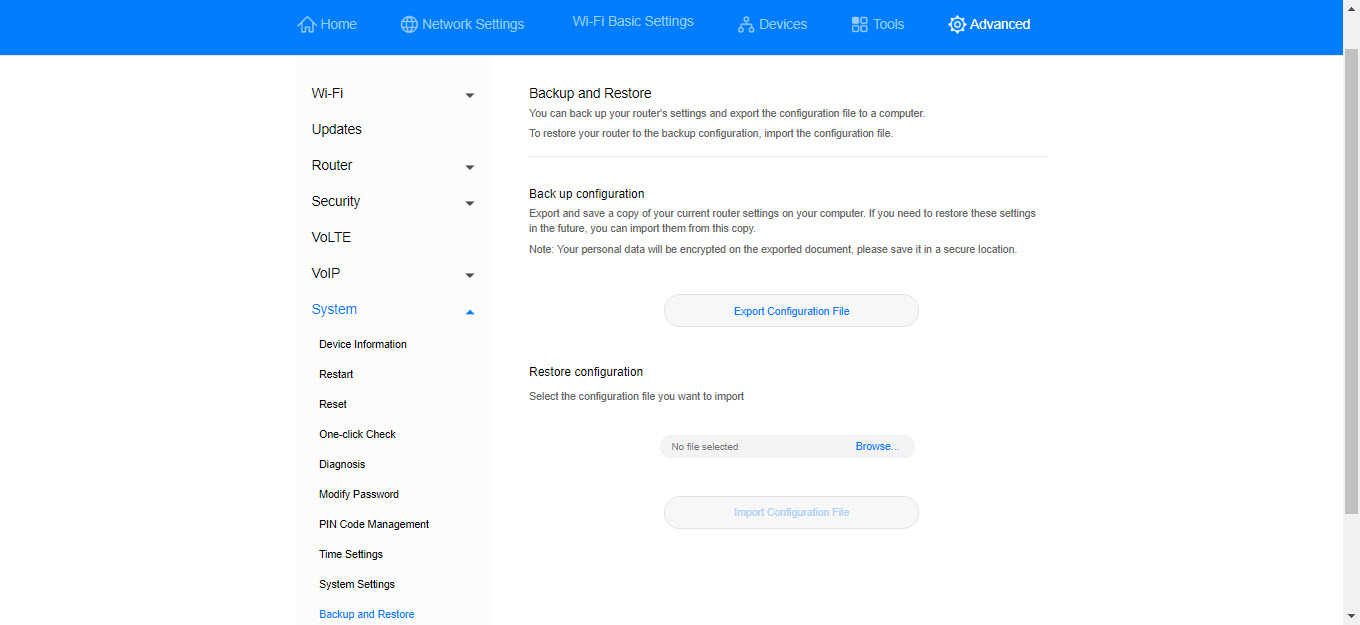Screen dimensions: 1360x625
Task: Expand the VoIP section arrow
Action: tap(470, 275)
